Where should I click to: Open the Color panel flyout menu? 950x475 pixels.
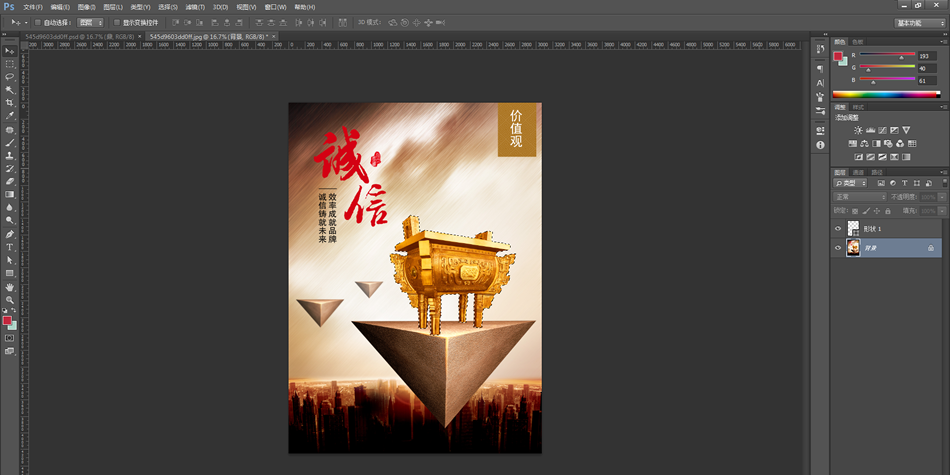(x=944, y=42)
